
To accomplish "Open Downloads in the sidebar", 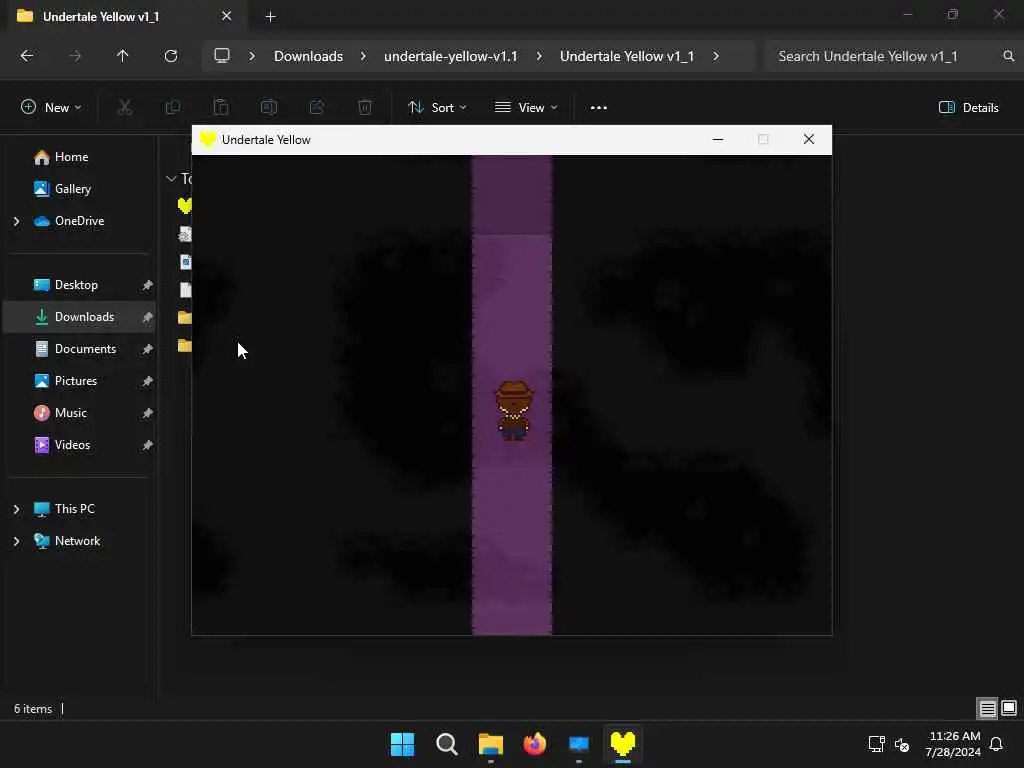I will pyautogui.click(x=84, y=317).
